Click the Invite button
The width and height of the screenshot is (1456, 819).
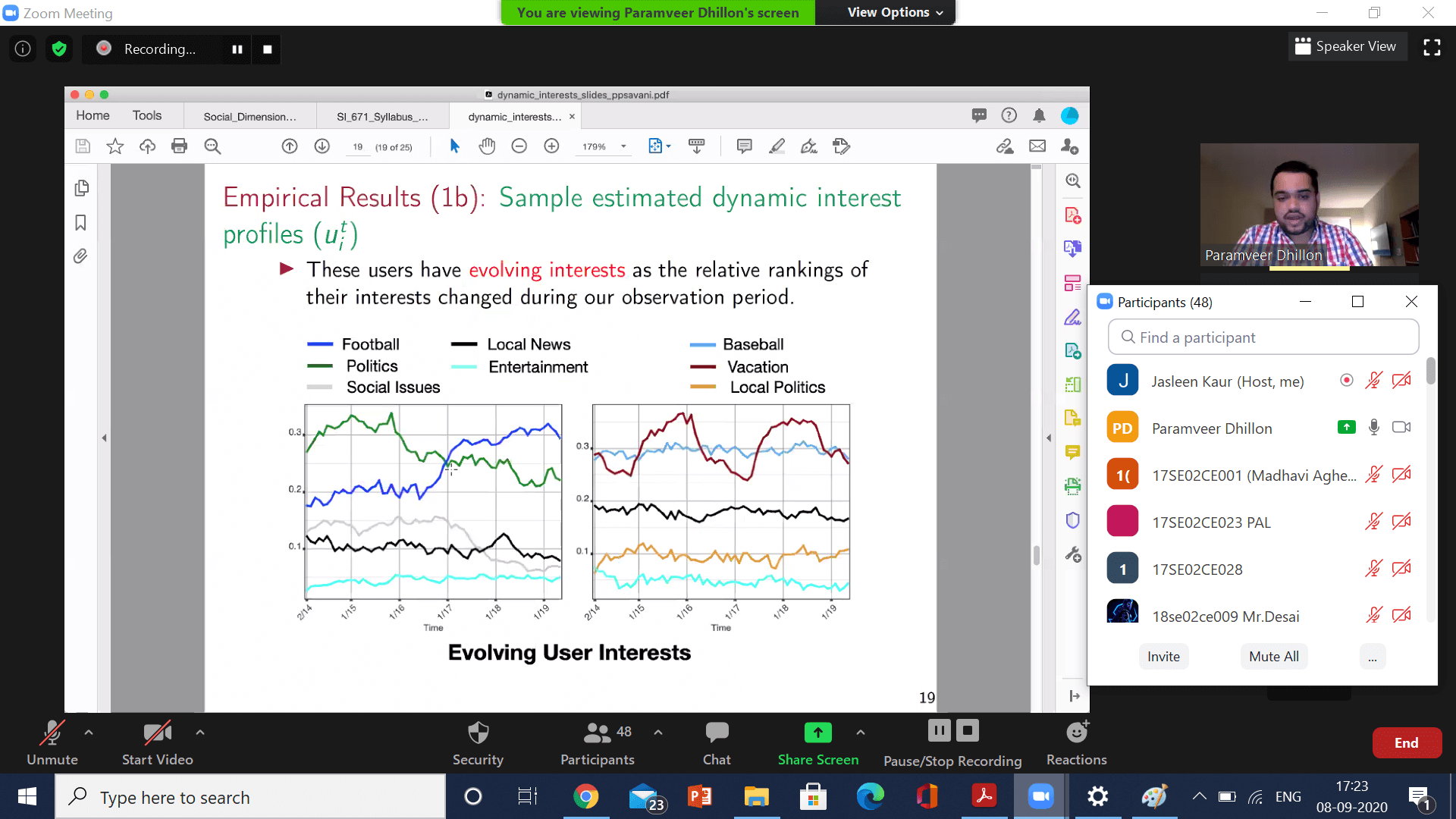pyautogui.click(x=1163, y=657)
